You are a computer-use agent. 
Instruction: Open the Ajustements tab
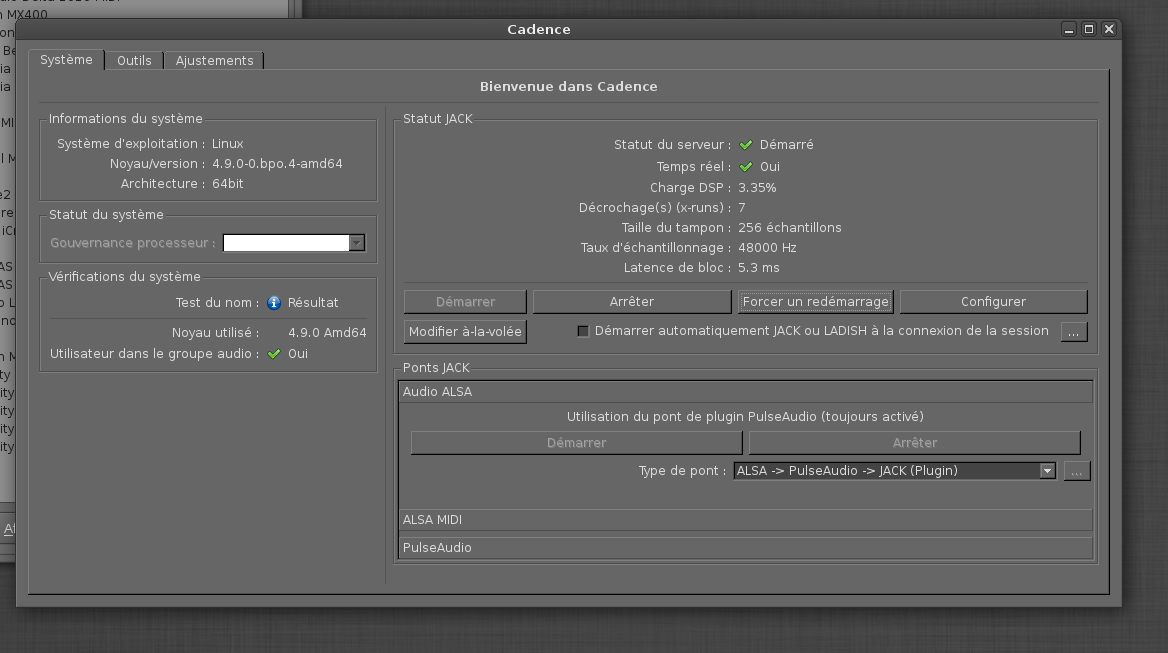click(x=215, y=60)
